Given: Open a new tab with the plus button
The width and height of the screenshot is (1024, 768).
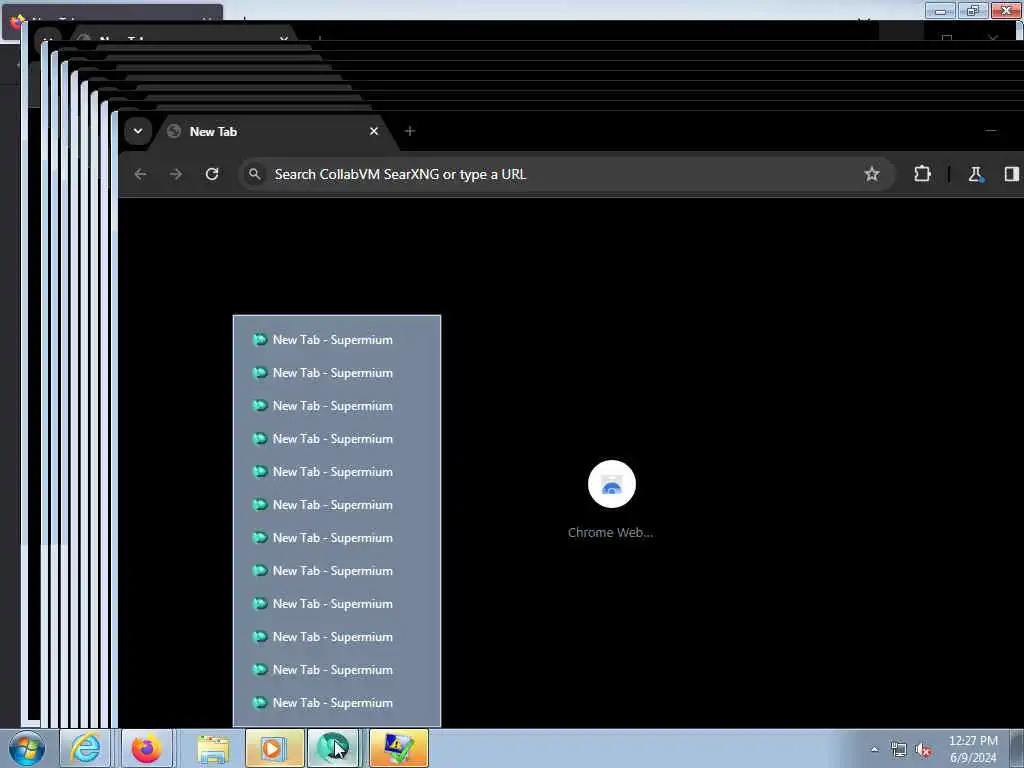Looking at the screenshot, I should [x=409, y=131].
